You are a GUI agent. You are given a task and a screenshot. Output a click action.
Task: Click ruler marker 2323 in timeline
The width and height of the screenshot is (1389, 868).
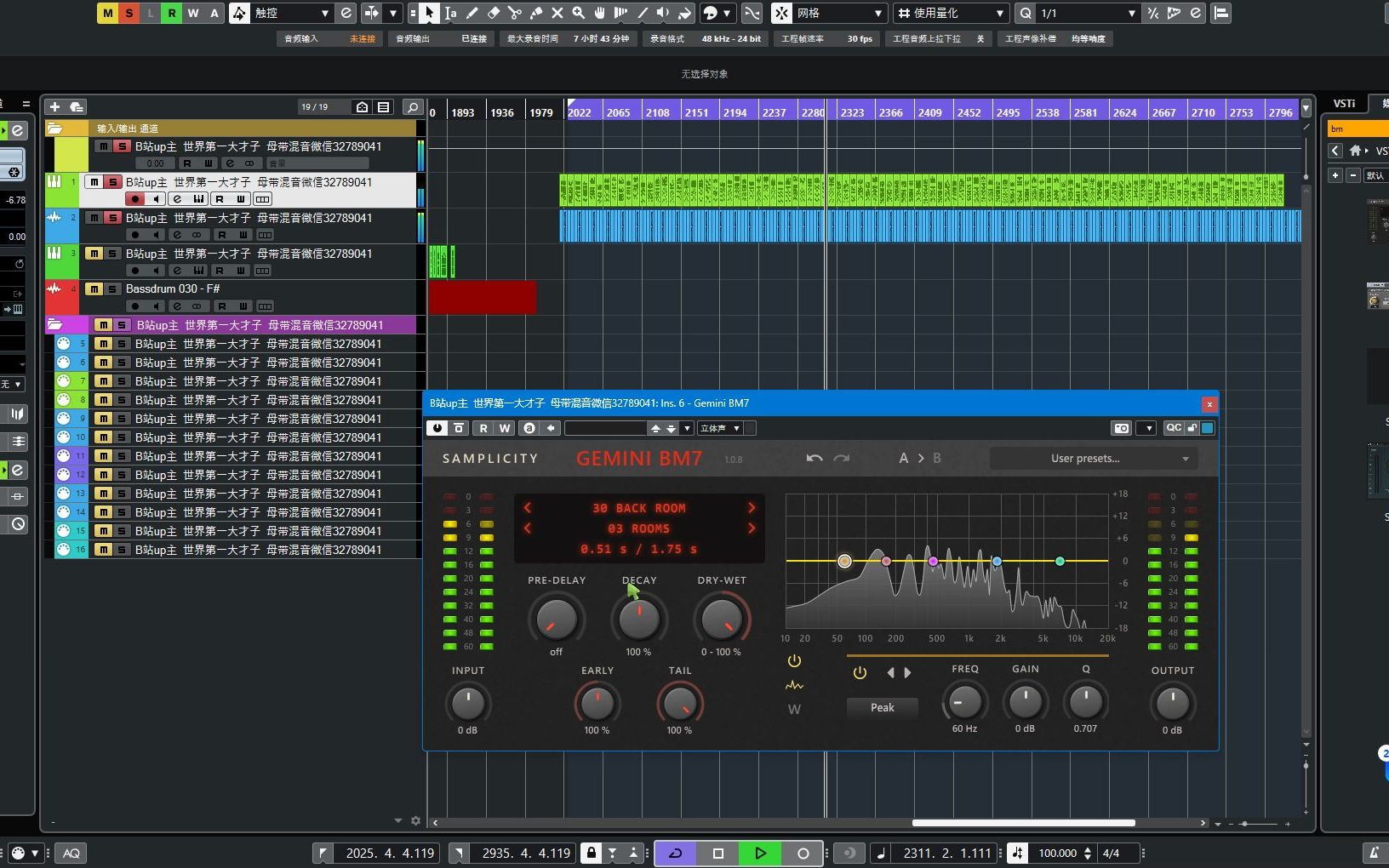point(852,112)
